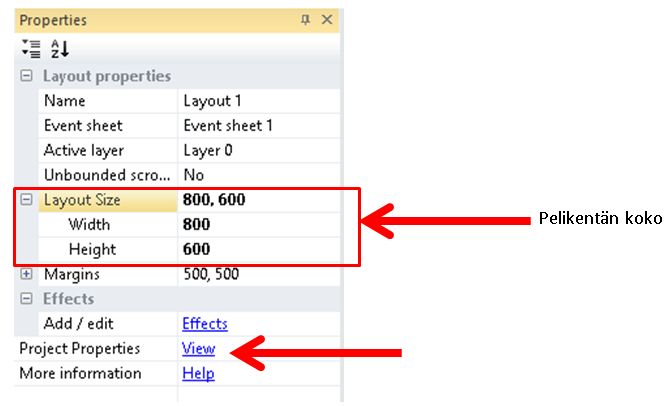Expand the Margins group
Image resolution: width=669 pixels, height=406 pixels.
point(26,274)
